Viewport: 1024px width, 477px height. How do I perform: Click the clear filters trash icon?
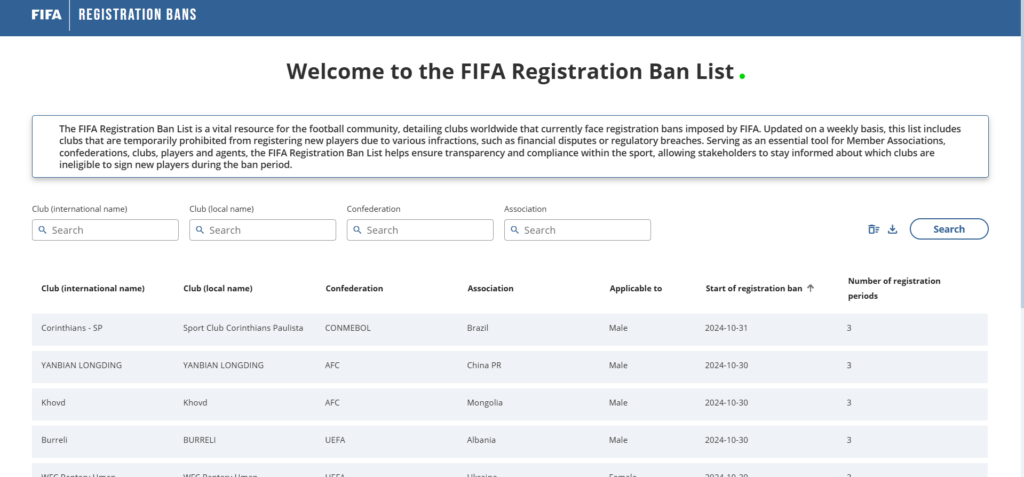tap(873, 229)
